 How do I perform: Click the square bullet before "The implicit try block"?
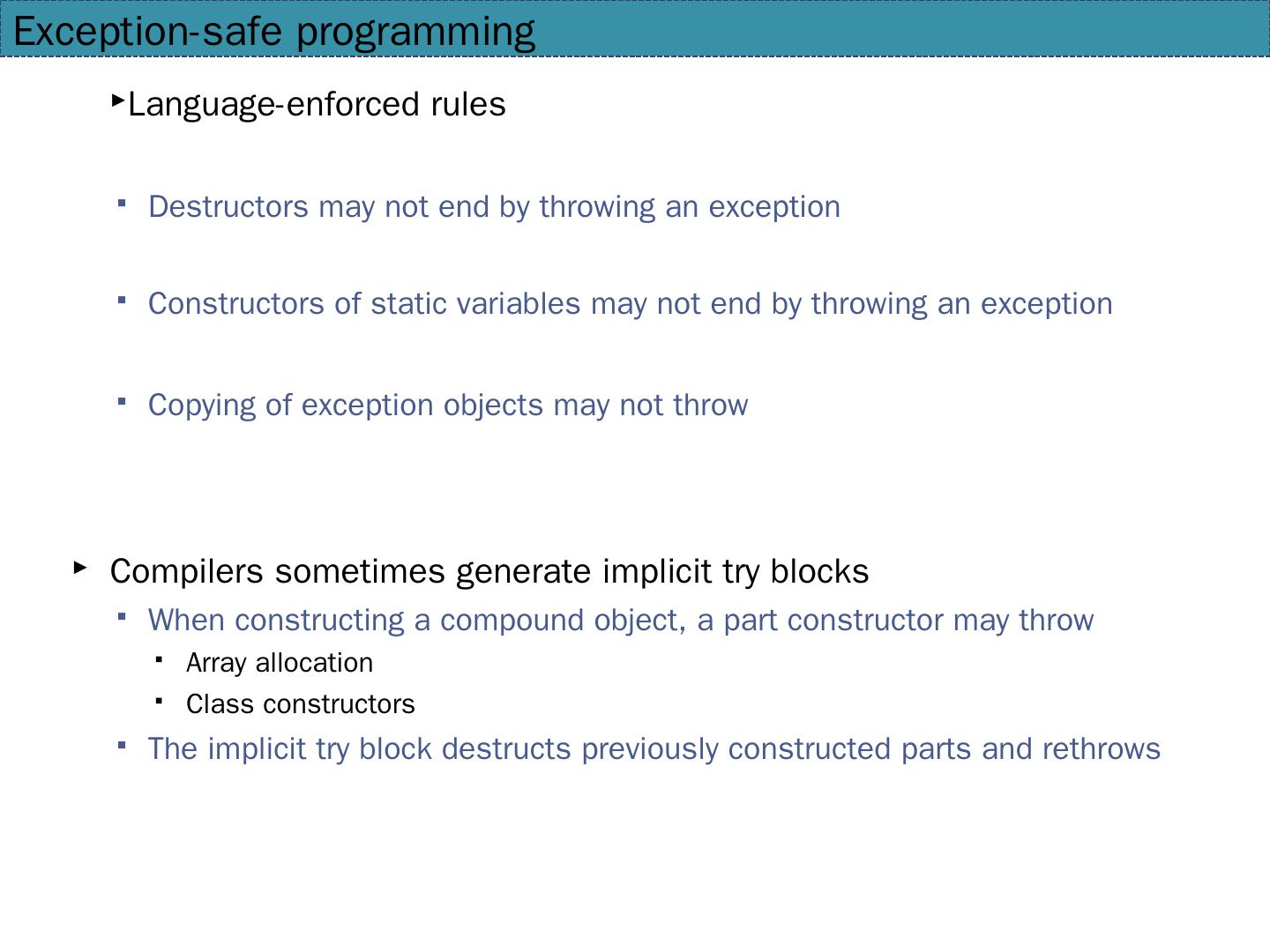122,746
